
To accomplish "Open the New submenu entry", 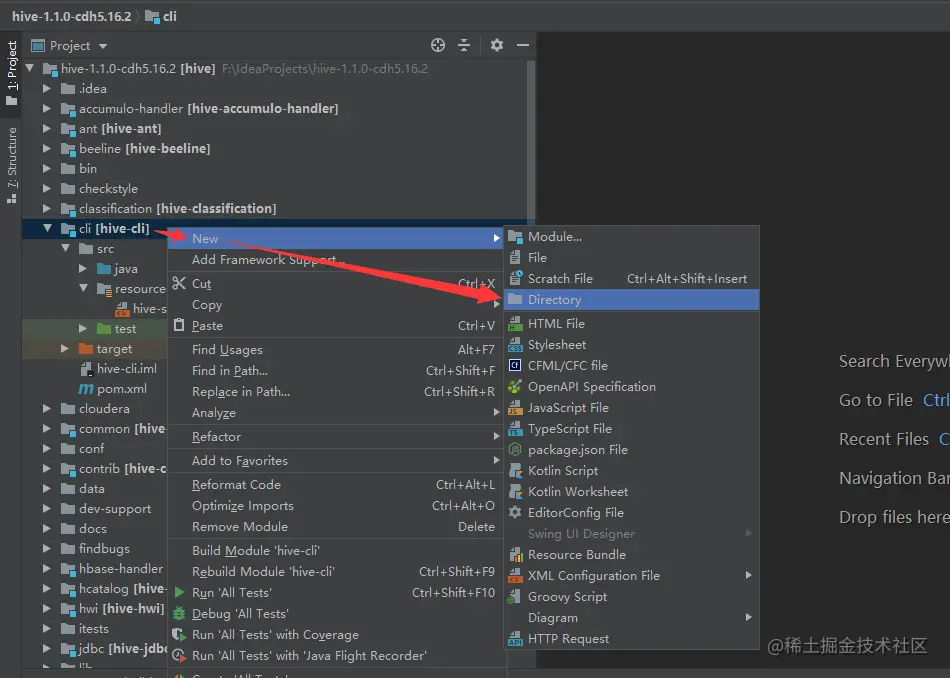I will pyautogui.click(x=336, y=238).
